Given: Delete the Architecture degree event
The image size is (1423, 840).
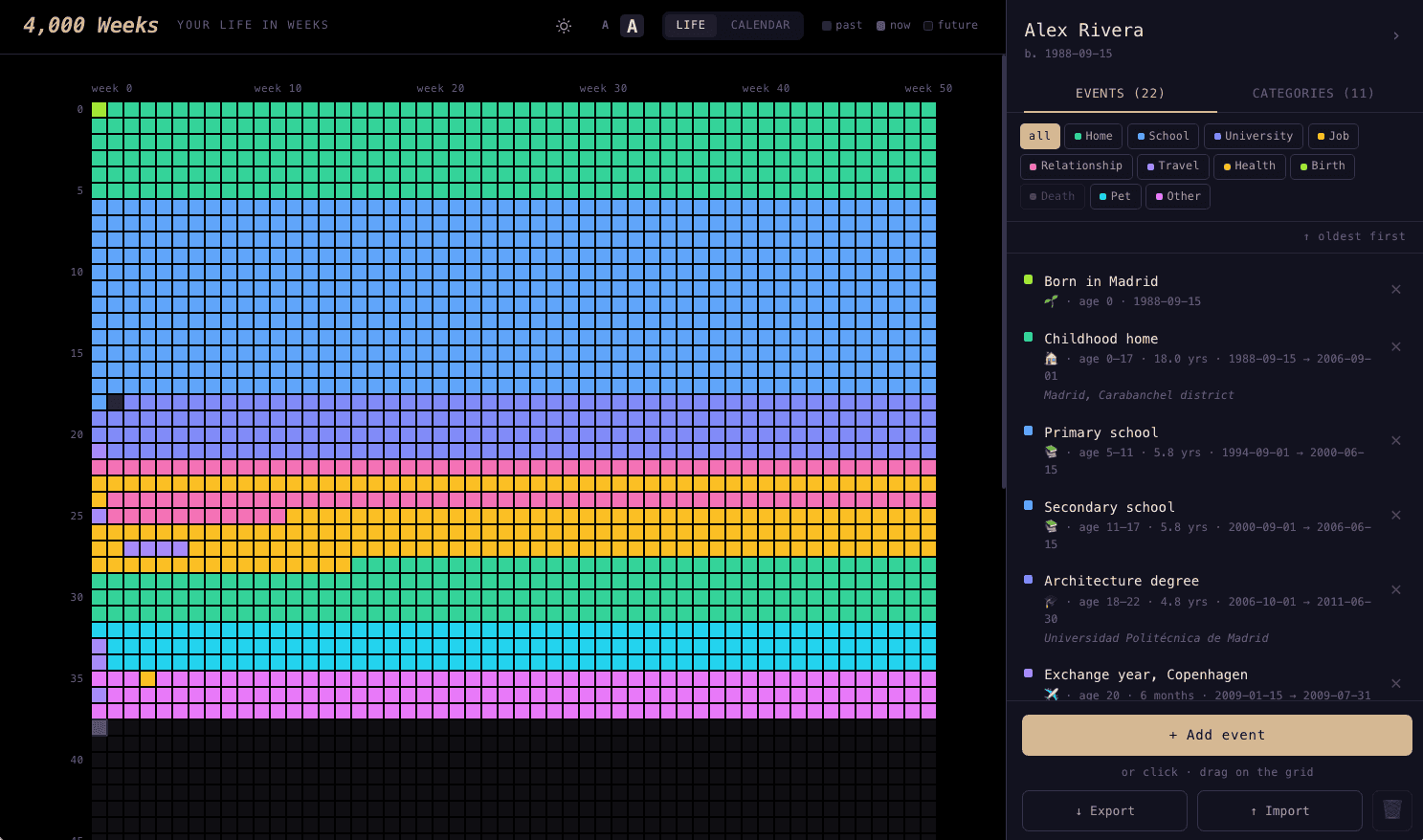Looking at the screenshot, I should (x=1395, y=590).
